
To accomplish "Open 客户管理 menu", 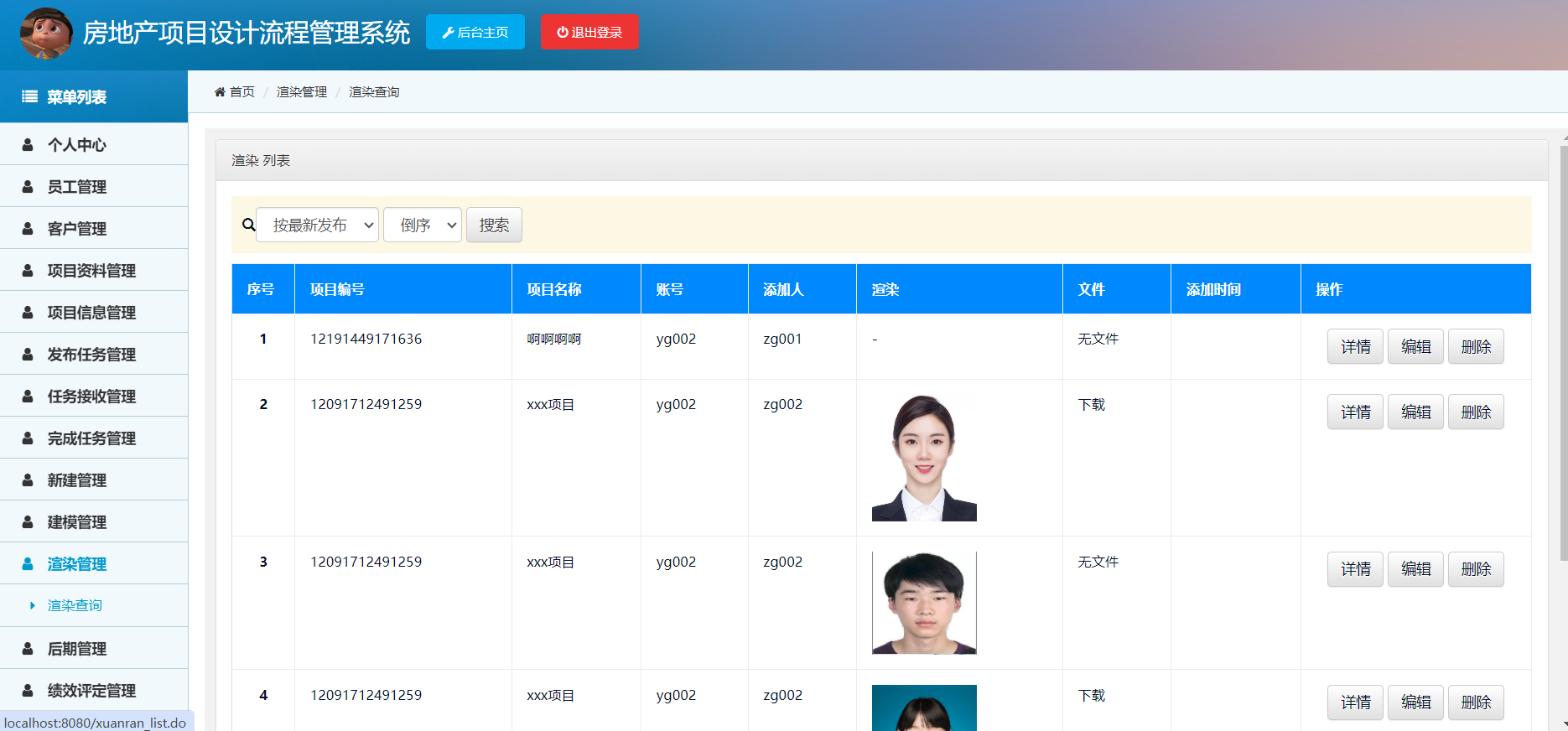I will [x=94, y=228].
